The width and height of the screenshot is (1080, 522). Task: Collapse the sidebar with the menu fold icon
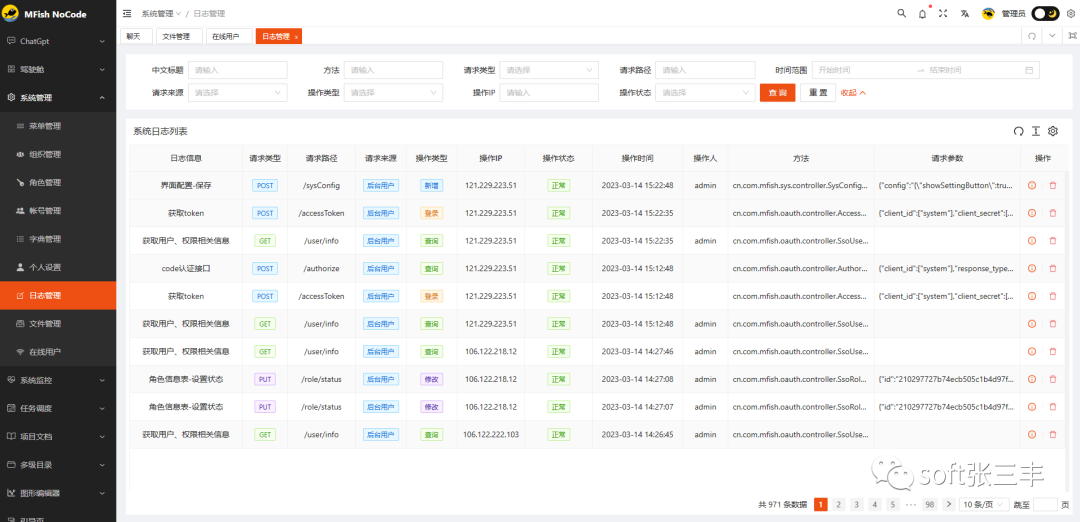[127, 13]
